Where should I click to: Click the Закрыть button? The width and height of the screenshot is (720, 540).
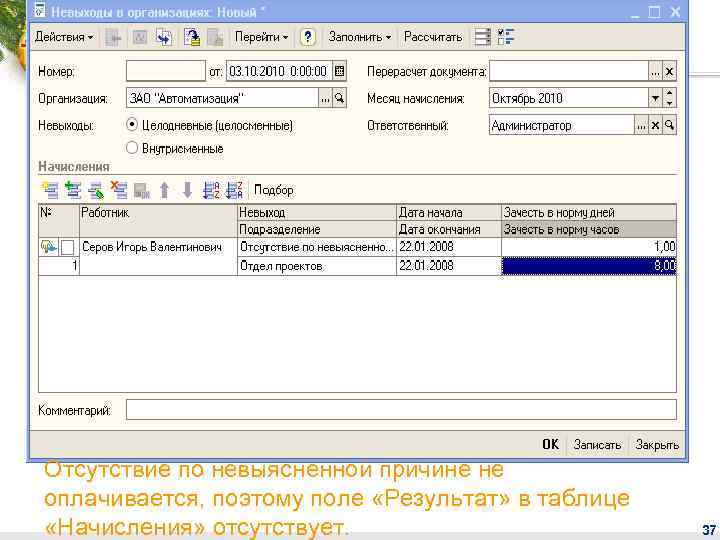[x=657, y=444]
